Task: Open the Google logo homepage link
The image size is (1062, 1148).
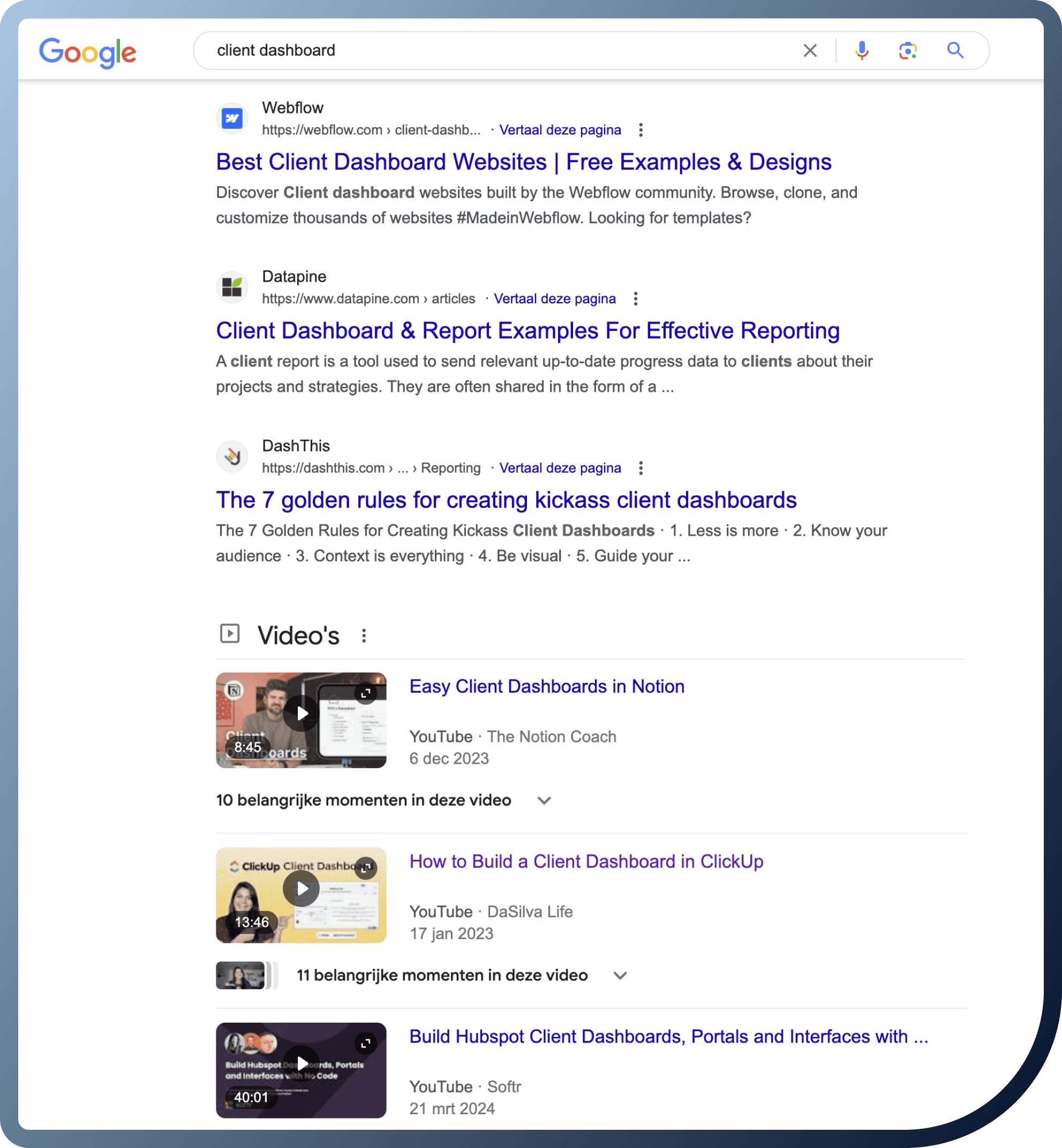Action: click(87, 52)
